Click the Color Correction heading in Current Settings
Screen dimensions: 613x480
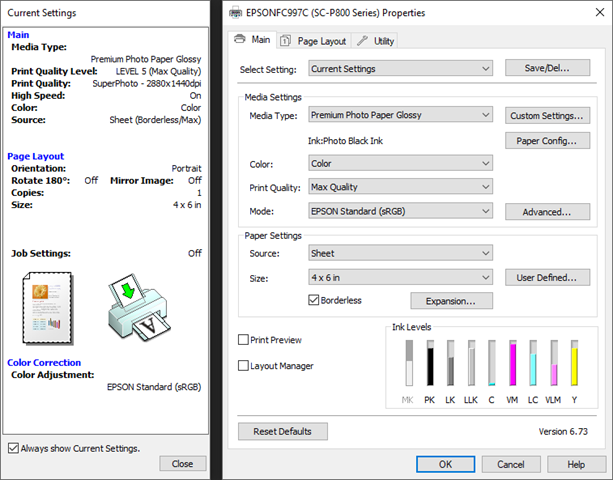(44, 362)
